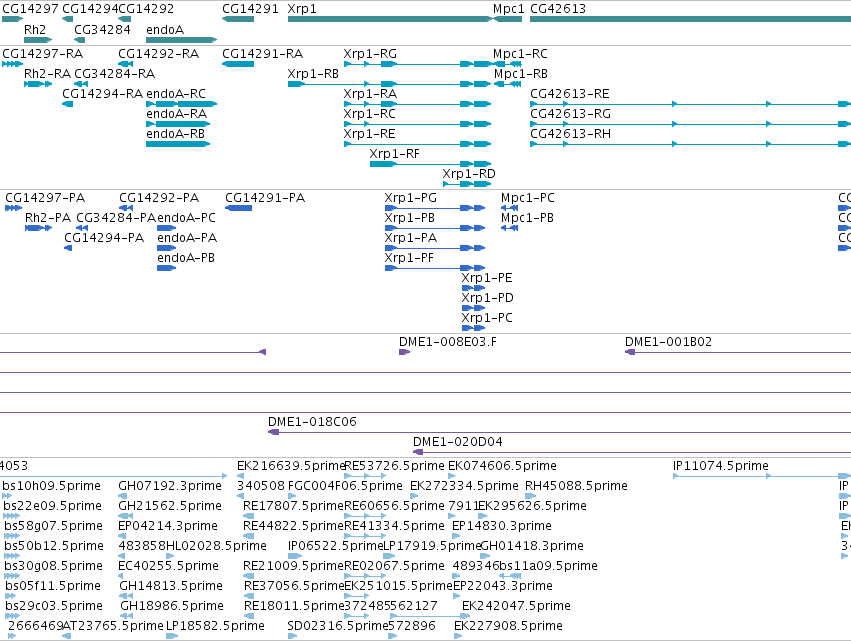Viewport: 851px width, 641px height.
Task: Select the Xrp1 gene label
Action: point(302,9)
